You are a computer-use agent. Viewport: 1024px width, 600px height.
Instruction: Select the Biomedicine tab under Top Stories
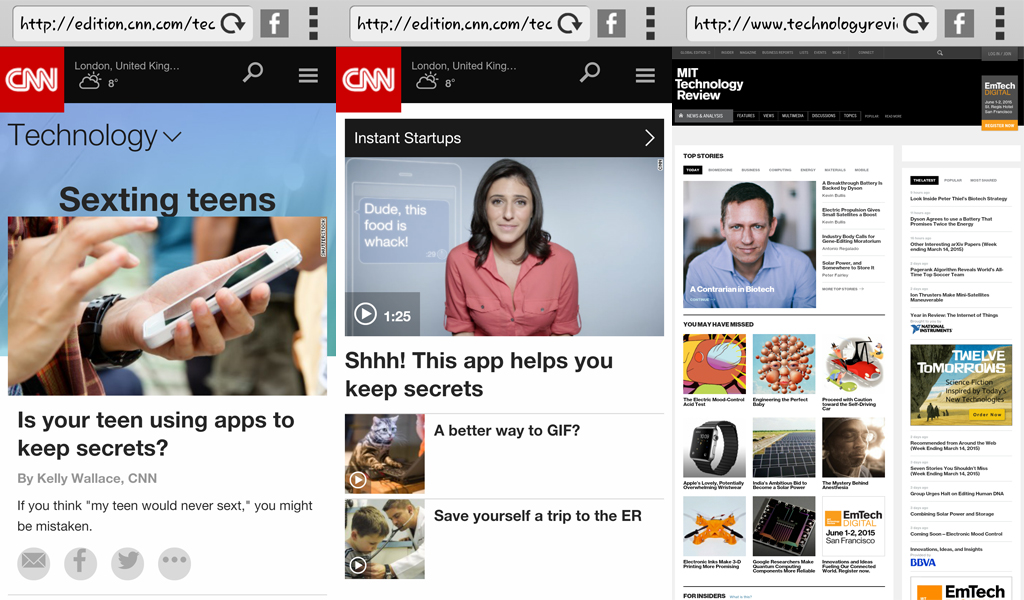click(720, 170)
